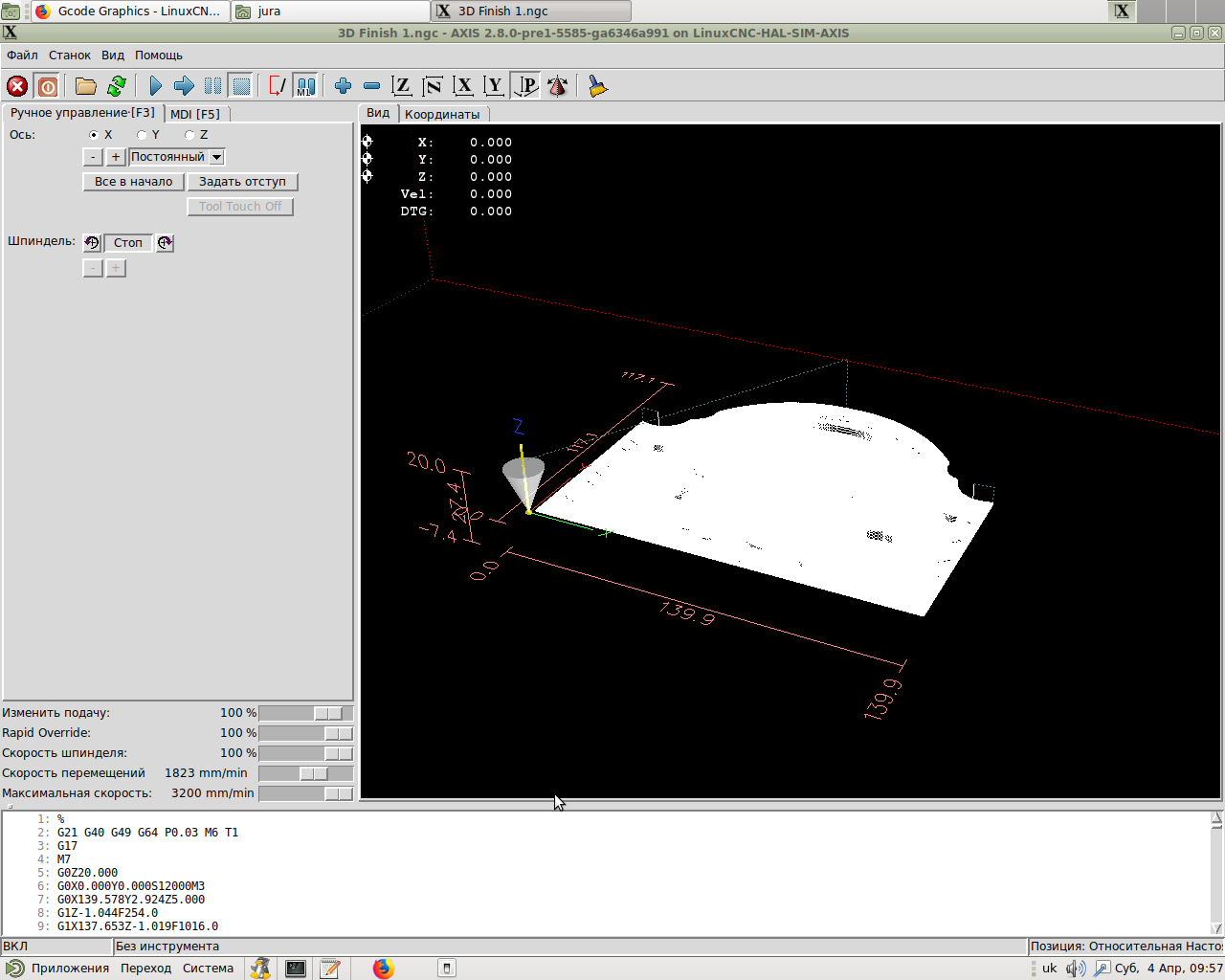Screen dimensions: 1225x980
Task: Jog negative with the axis minus button
Action: click(x=93, y=157)
